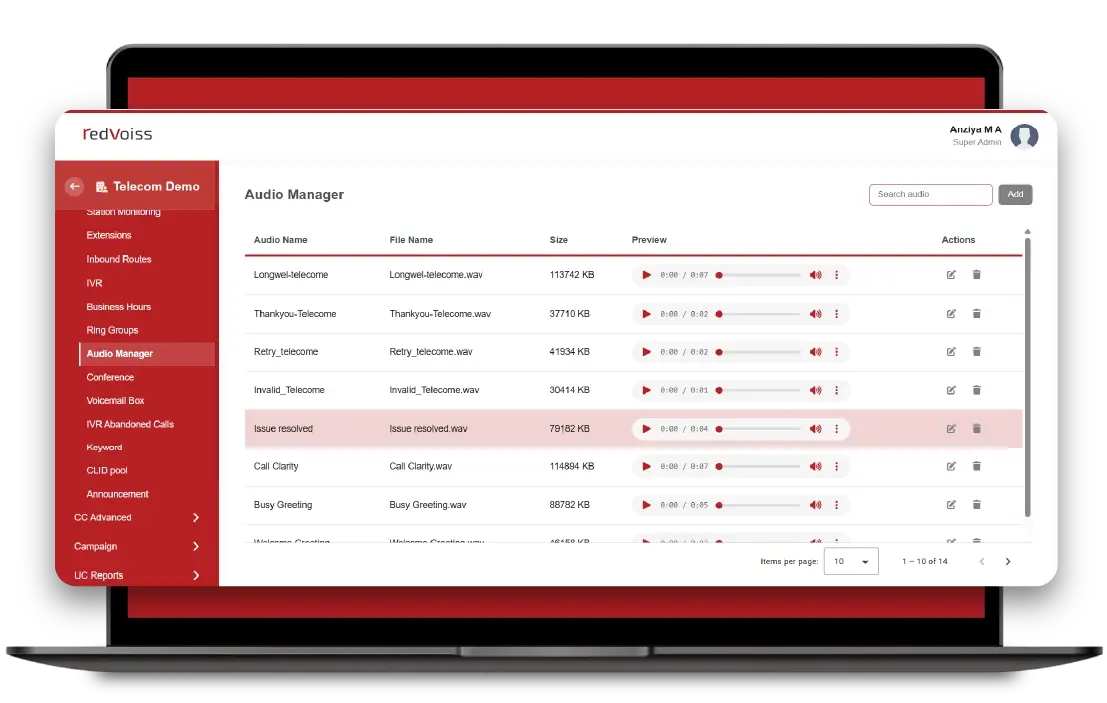The image size is (1107, 703).
Task: Go to previous page of audio list
Action: 981,561
